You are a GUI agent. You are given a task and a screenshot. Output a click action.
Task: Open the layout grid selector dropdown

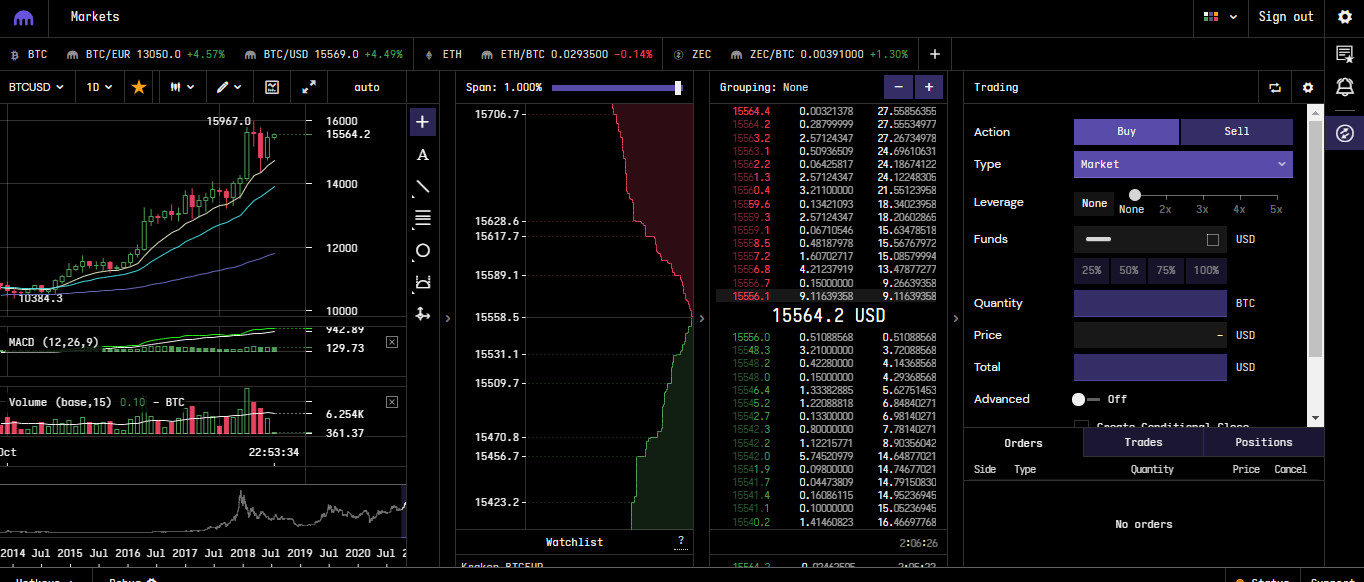(x=1220, y=17)
